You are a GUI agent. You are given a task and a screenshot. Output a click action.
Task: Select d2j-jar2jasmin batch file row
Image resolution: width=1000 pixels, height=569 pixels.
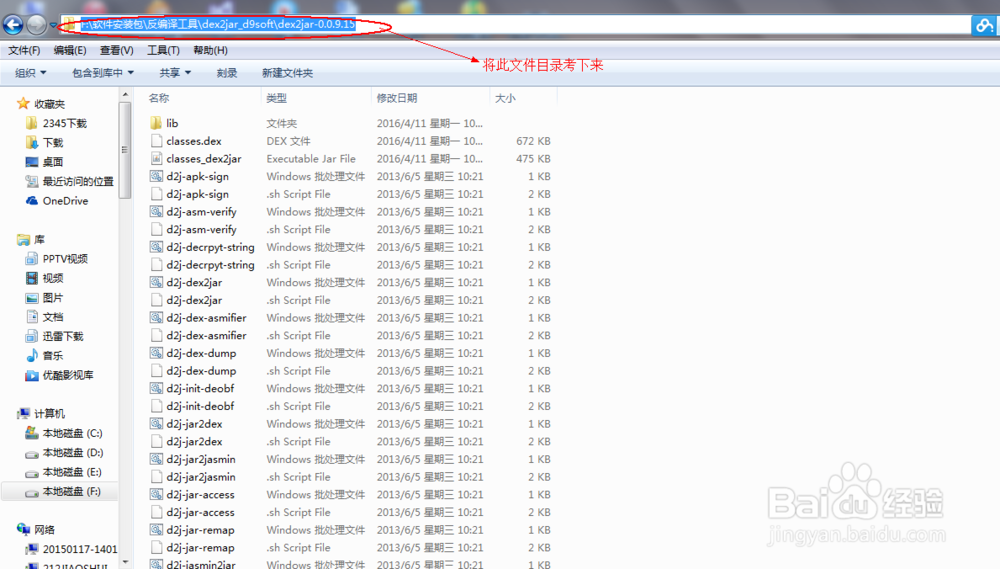coord(349,459)
